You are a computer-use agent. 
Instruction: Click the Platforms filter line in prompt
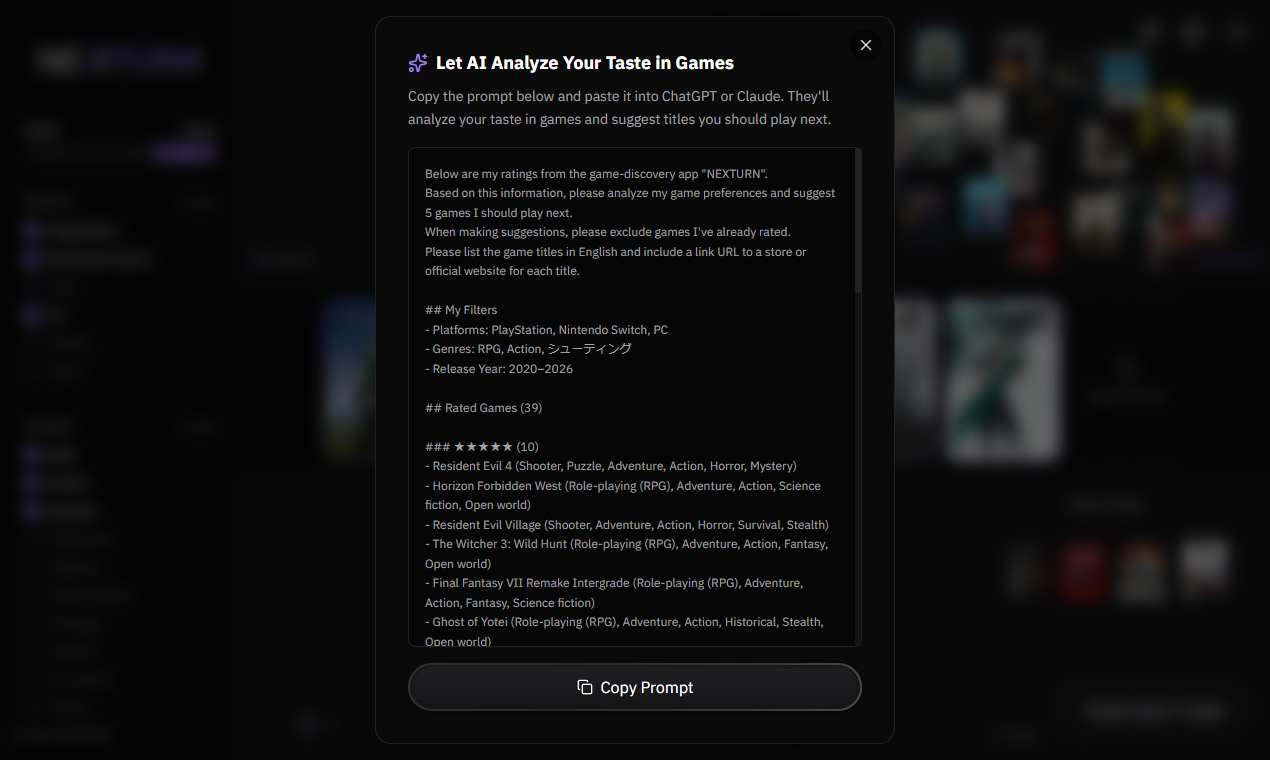click(x=546, y=330)
